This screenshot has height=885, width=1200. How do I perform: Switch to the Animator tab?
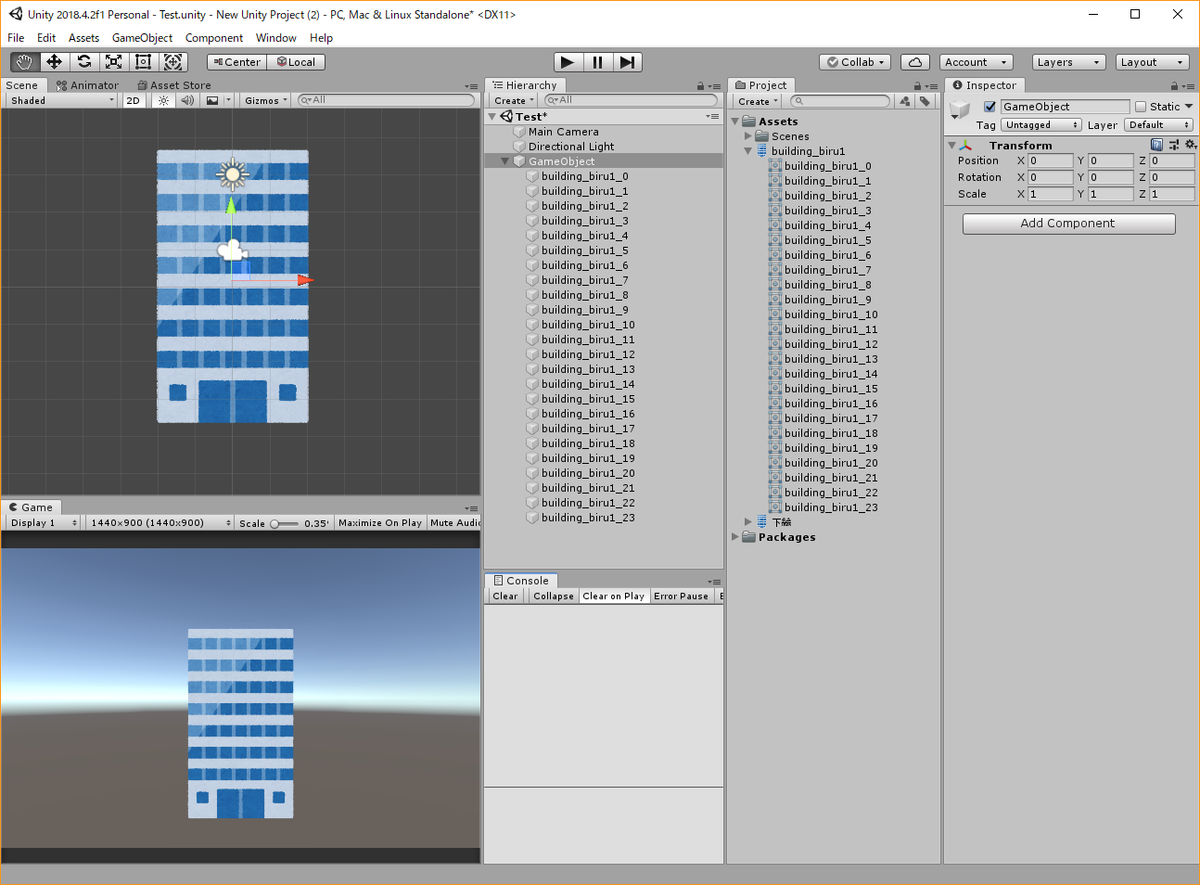coord(88,86)
